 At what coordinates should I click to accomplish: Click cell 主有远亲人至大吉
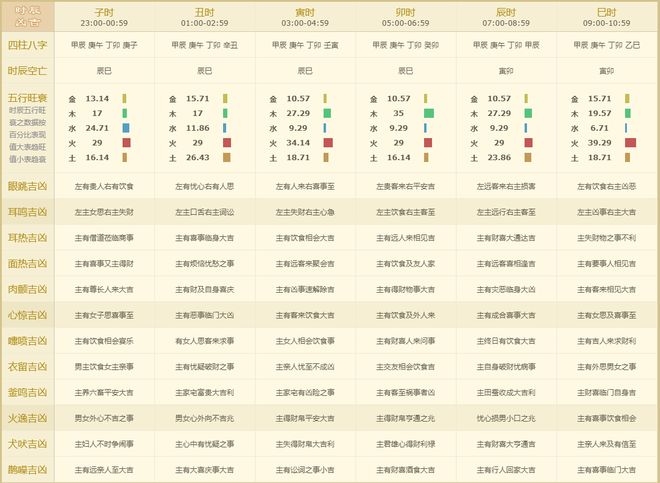click(x=104, y=470)
